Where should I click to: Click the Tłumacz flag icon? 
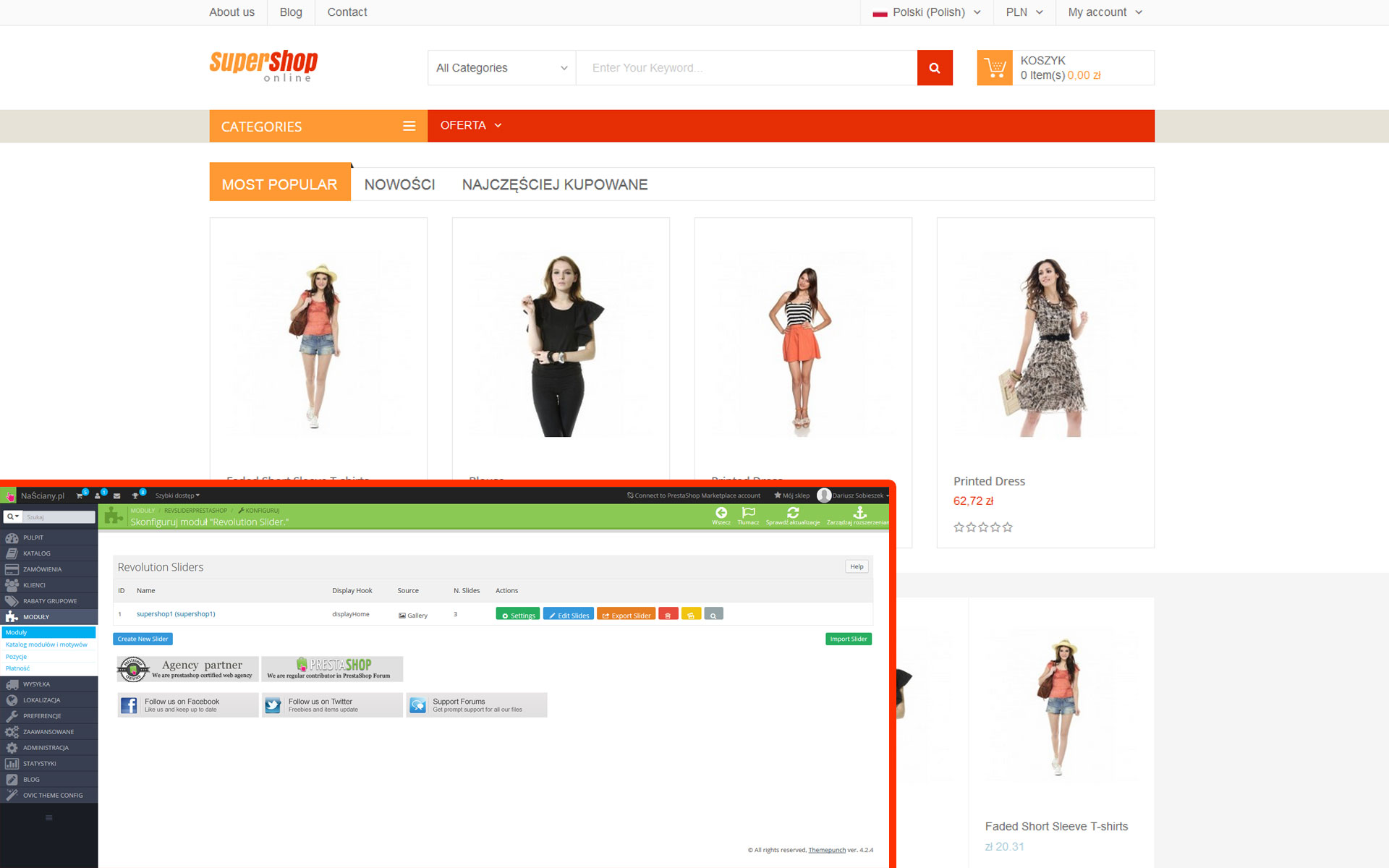[x=749, y=512]
